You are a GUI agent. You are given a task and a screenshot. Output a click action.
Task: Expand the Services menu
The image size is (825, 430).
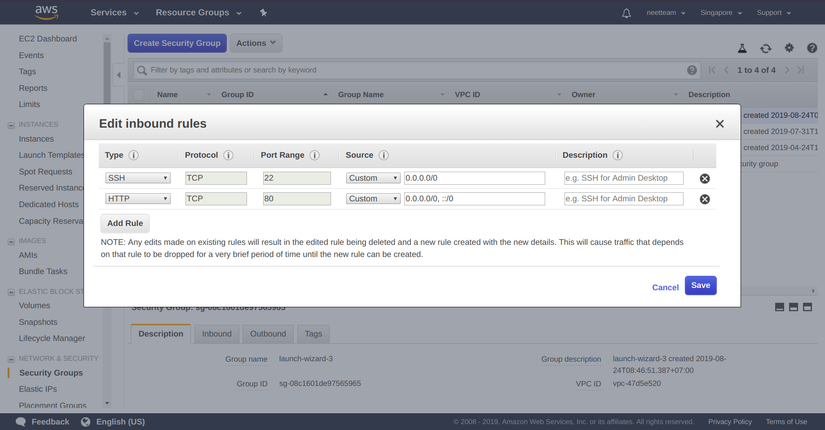(114, 13)
